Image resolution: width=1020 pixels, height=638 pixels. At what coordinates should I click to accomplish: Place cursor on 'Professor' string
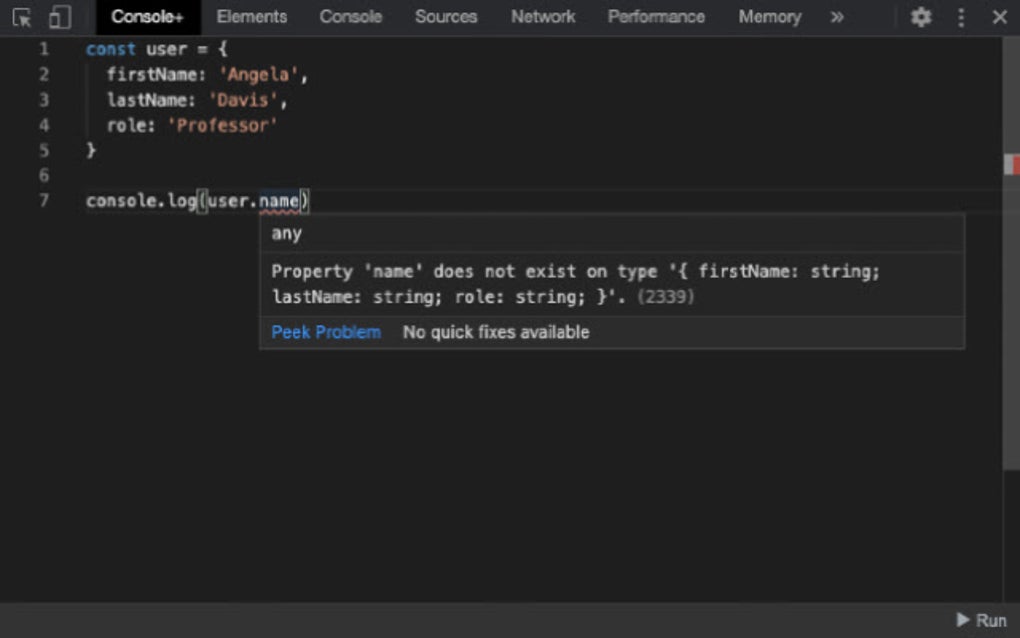click(226, 125)
